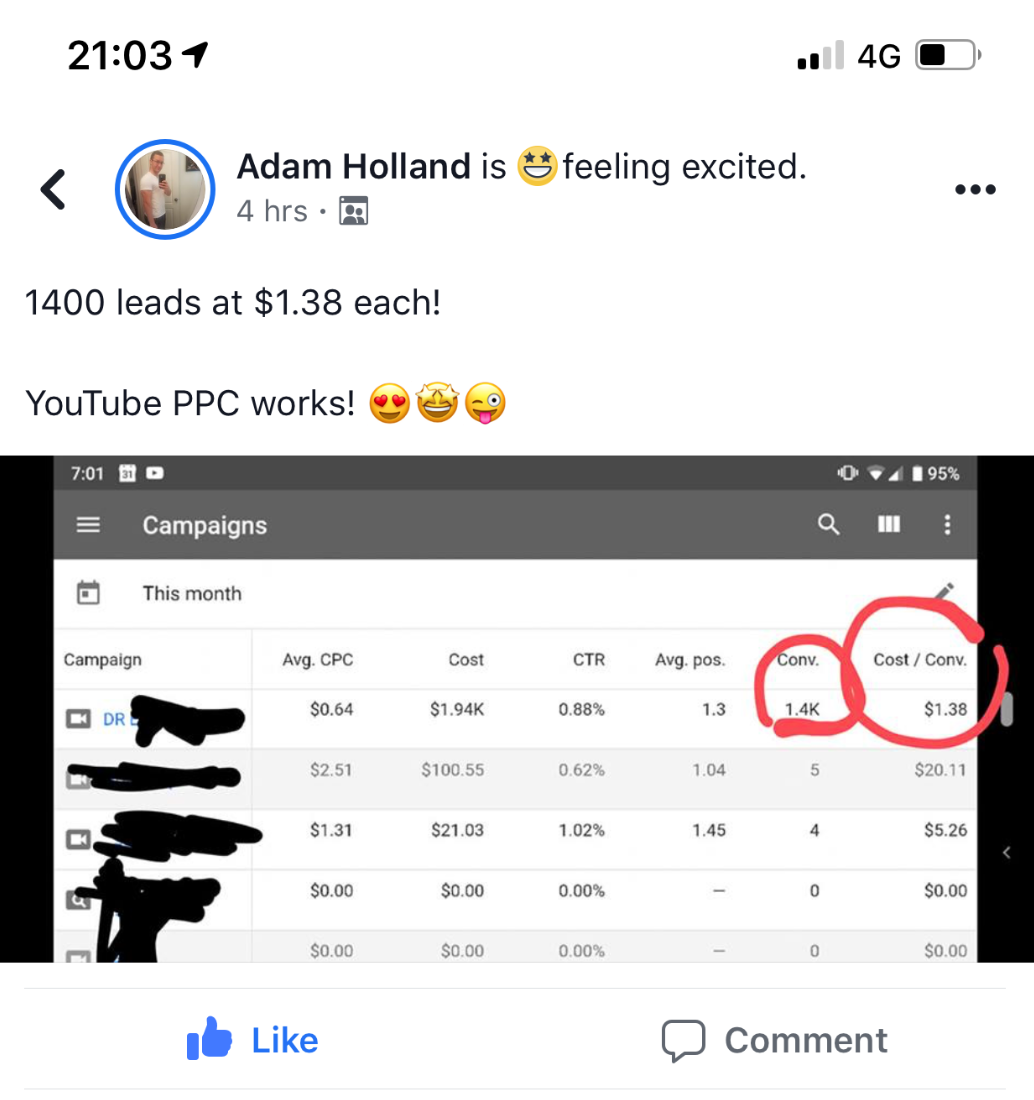Tap the pencil edit icon in date row
This screenshot has width=1034, height=1100.
pos(944,591)
